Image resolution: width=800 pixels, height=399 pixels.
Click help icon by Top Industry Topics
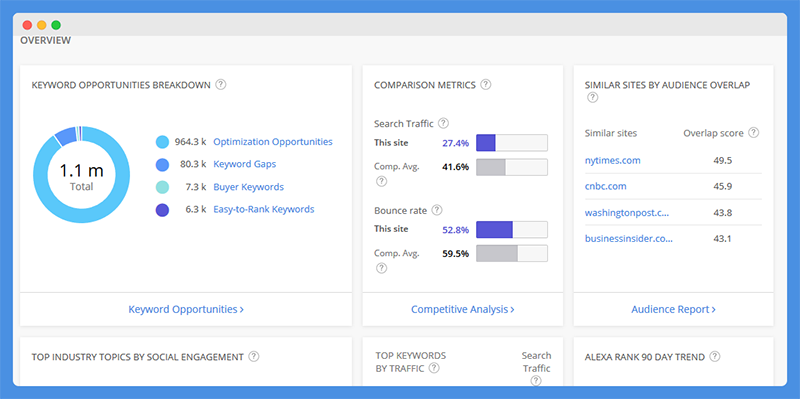tap(254, 357)
